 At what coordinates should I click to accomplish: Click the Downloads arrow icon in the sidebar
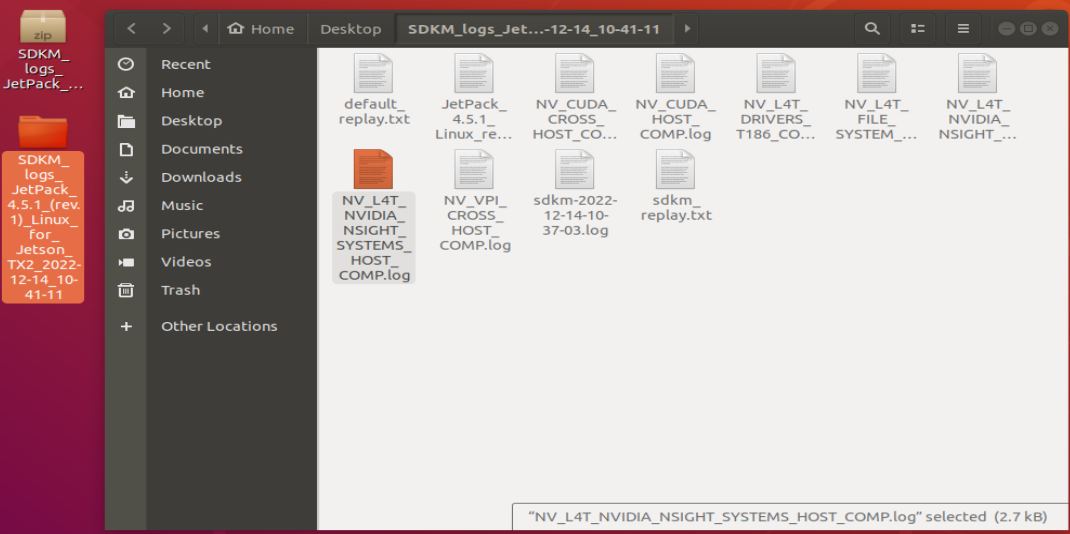(126, 177)
